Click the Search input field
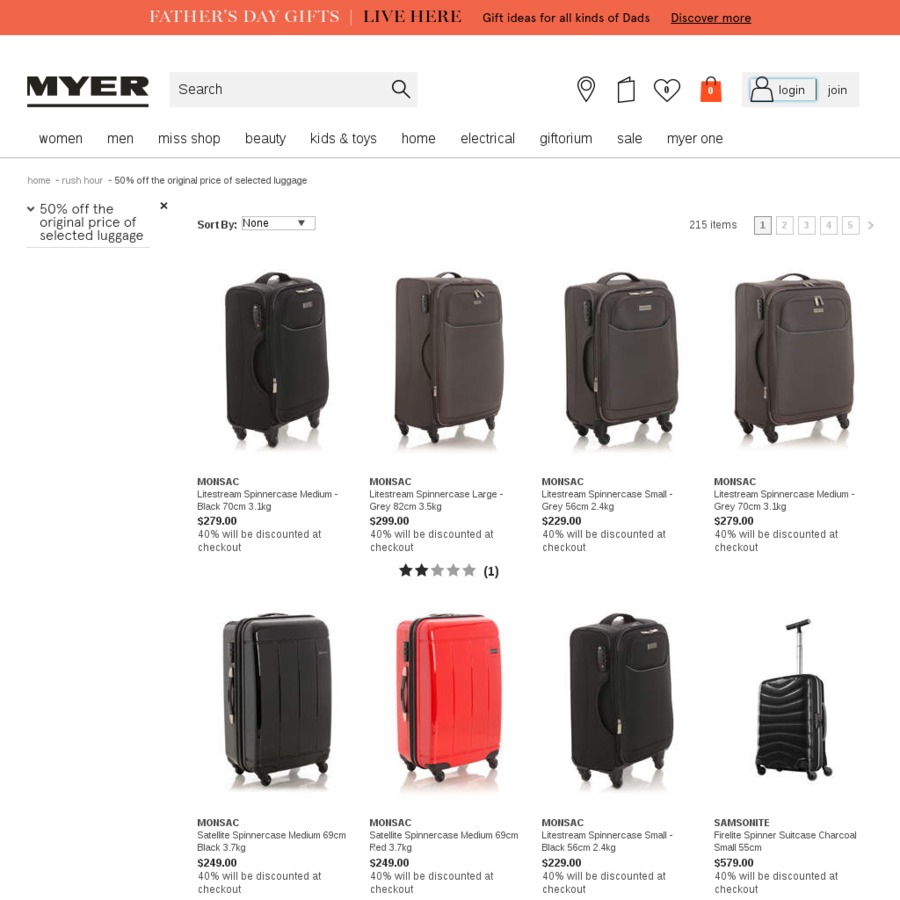 click(281, 90)
